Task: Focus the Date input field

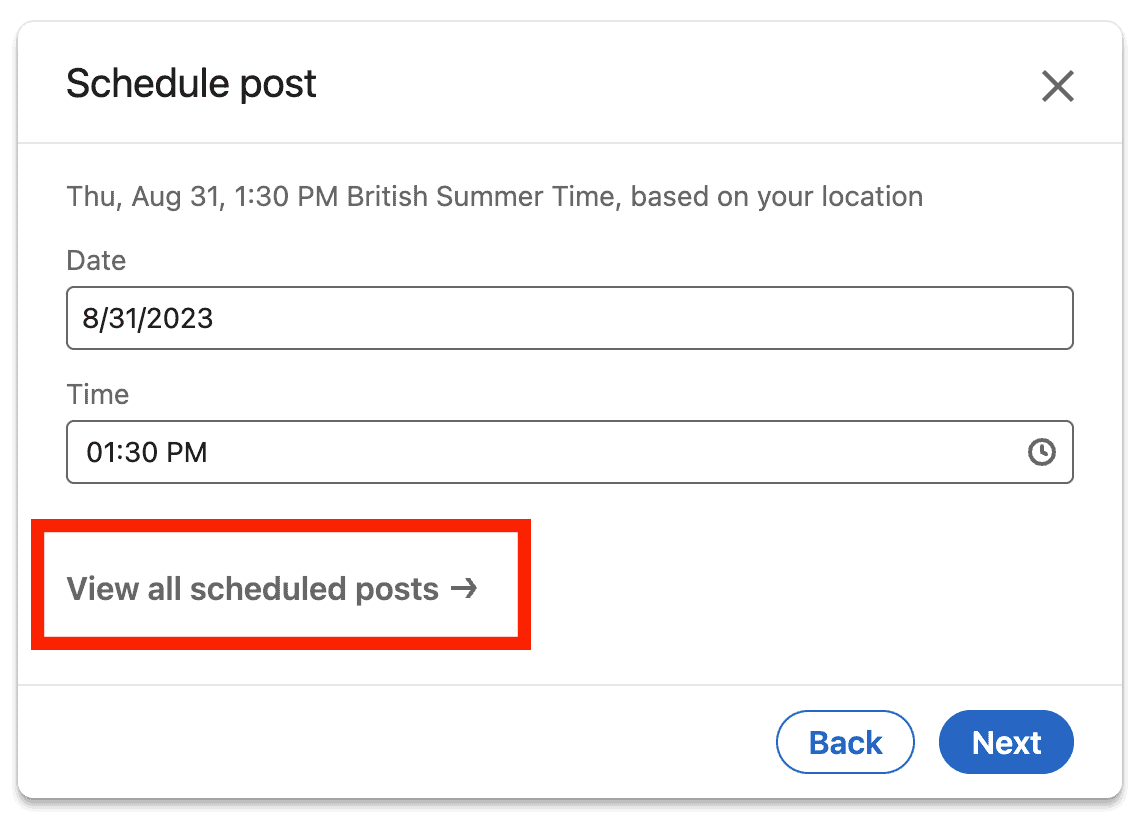Action: coord(569,319)
